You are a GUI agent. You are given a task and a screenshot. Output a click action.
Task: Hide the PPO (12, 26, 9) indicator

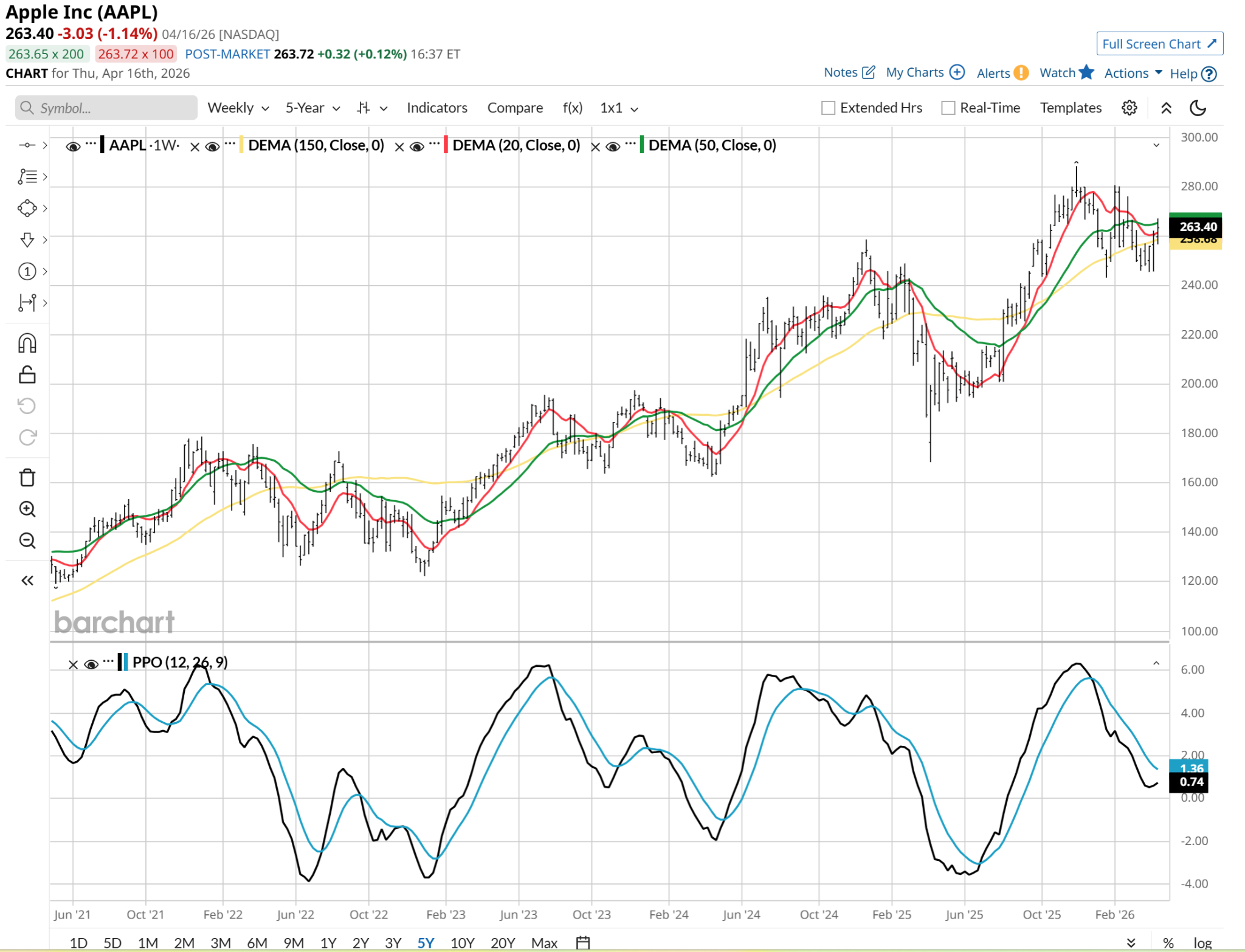click(x=91, y=664)
